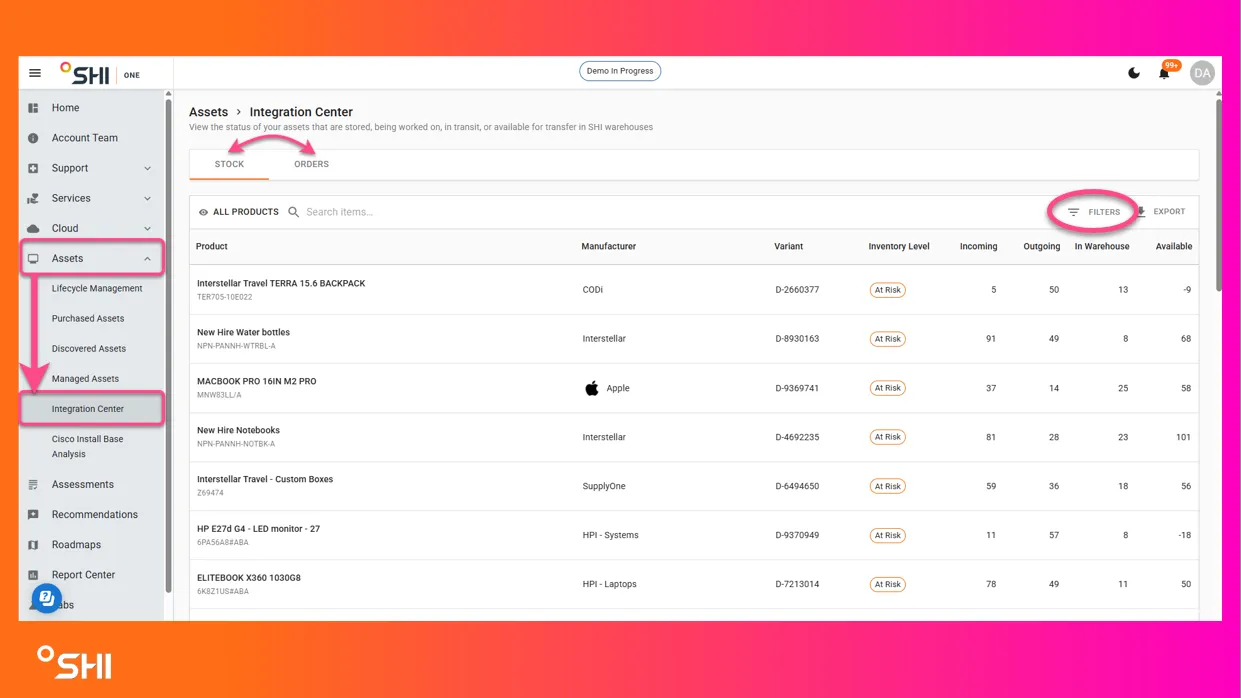Select Interstellar Travel - Custom Boxes product
This screenshot has width=1241, height=698.
tap(265, 479)
